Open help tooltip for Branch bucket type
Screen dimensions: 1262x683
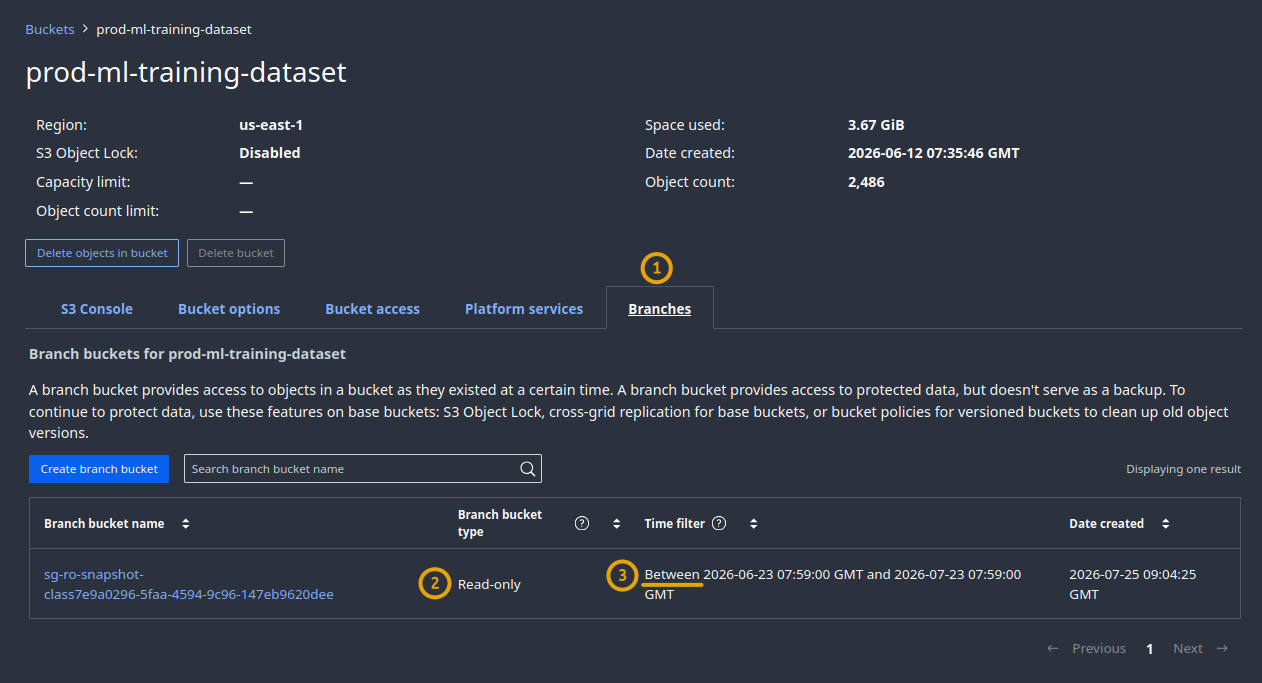[x=582, y=523]
